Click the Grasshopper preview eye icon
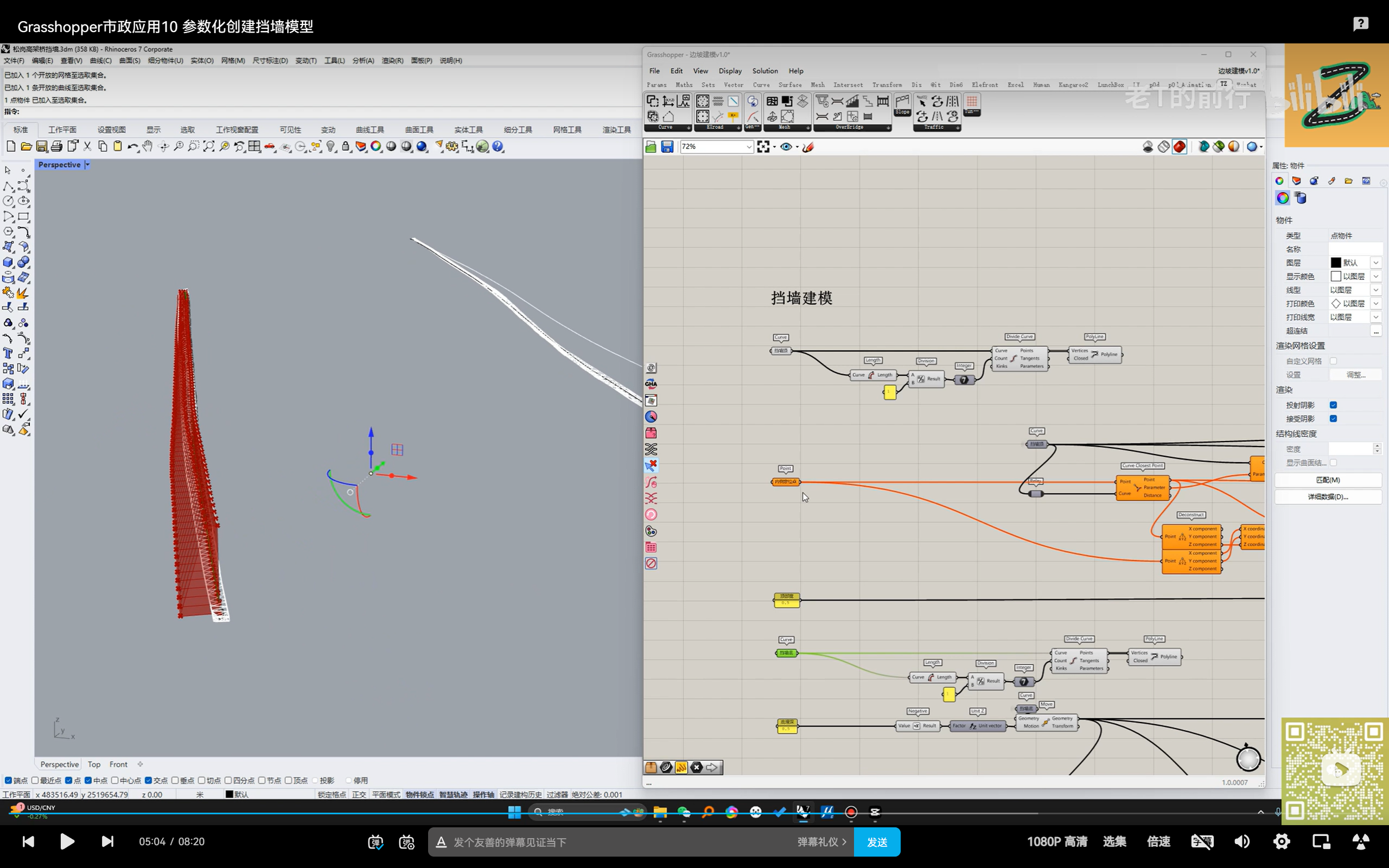This screenshot has width=1389, height=868. (x=786, y=147)
